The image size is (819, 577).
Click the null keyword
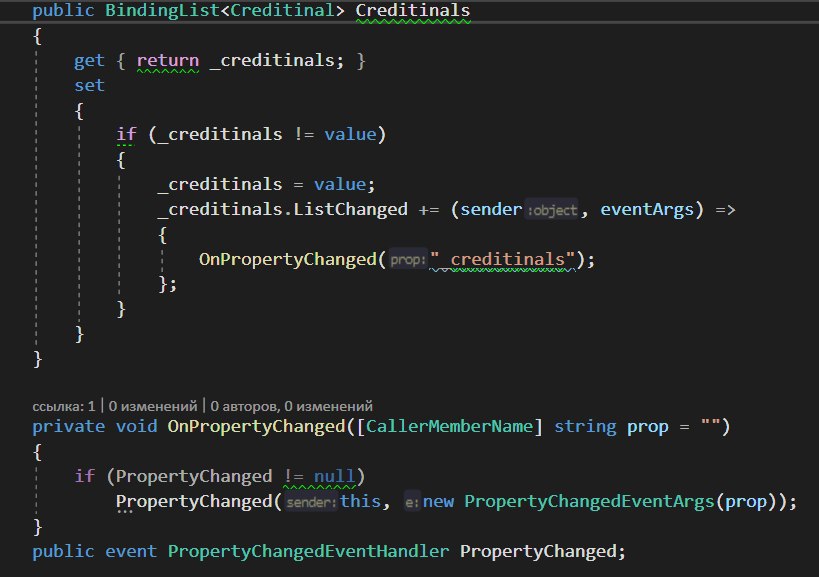coord(334,476)
